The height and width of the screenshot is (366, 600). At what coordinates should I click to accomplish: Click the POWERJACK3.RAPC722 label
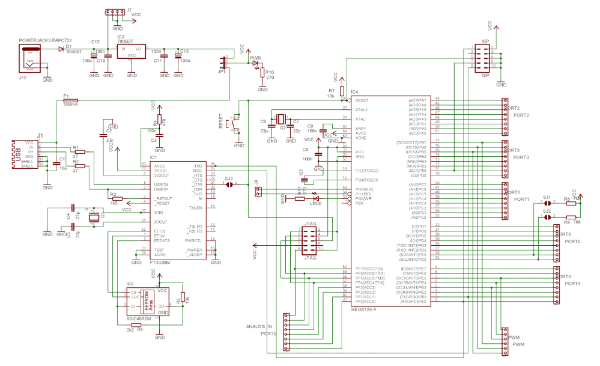click(x=46, y=40)
